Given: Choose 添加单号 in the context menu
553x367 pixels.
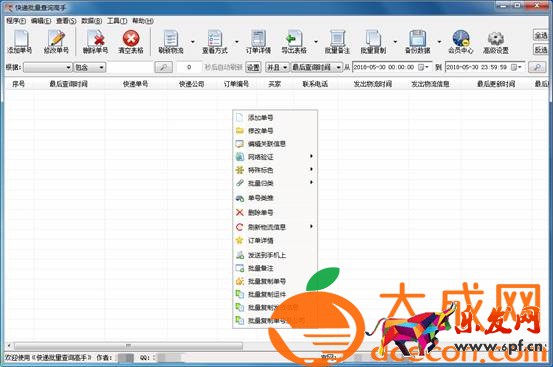Looking at the screenshot, I should (275, 117).
